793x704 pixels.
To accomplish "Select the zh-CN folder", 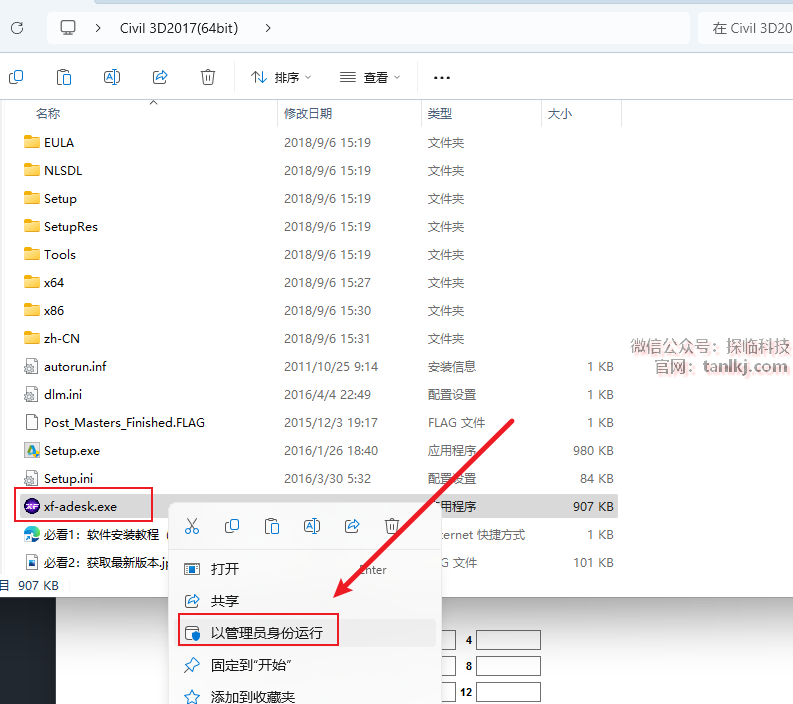I will point(61,339).
